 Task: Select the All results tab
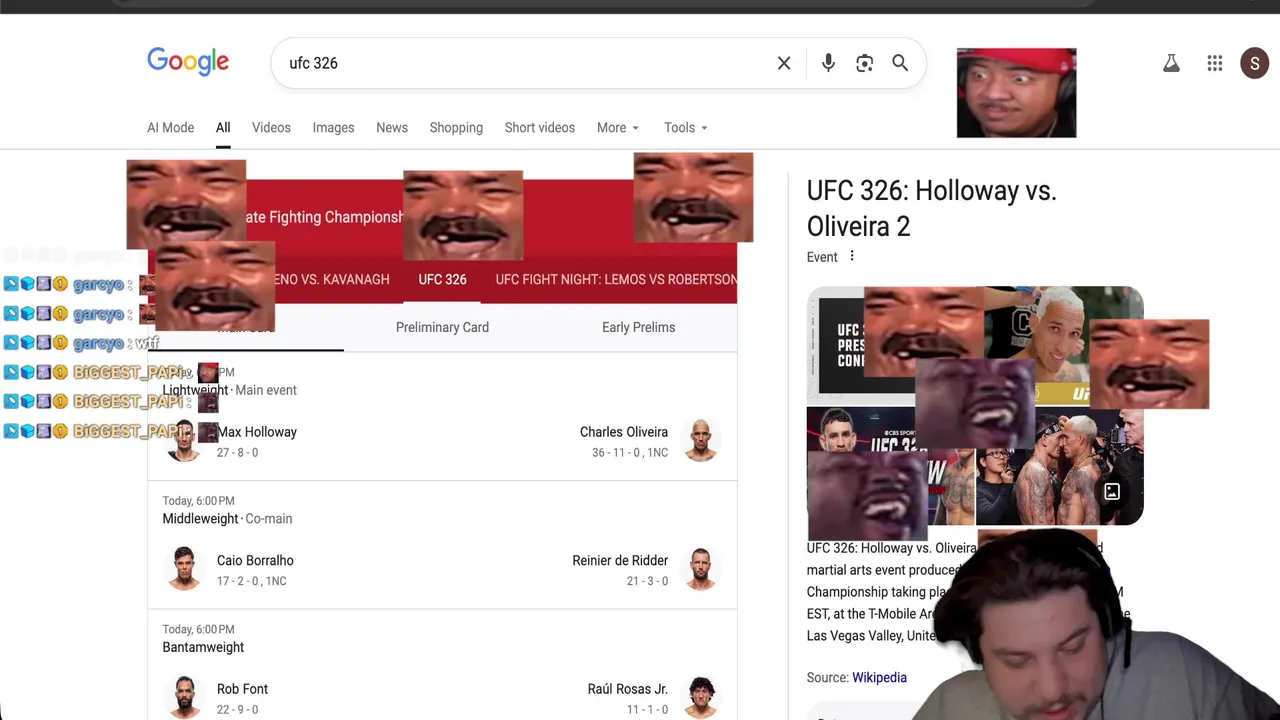click(x=223, y=128)
